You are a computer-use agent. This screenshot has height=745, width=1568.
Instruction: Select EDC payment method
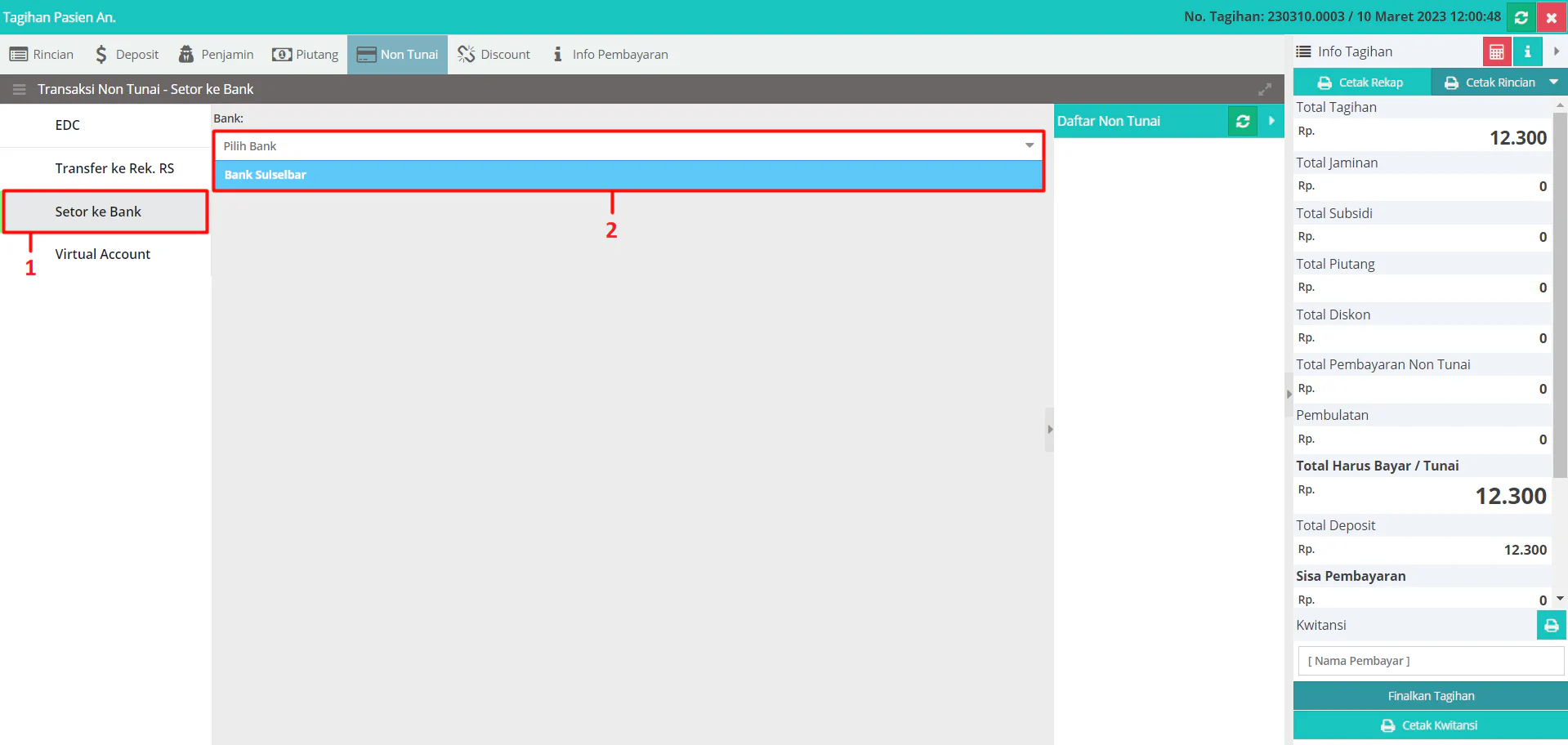(x=105, y=125)
